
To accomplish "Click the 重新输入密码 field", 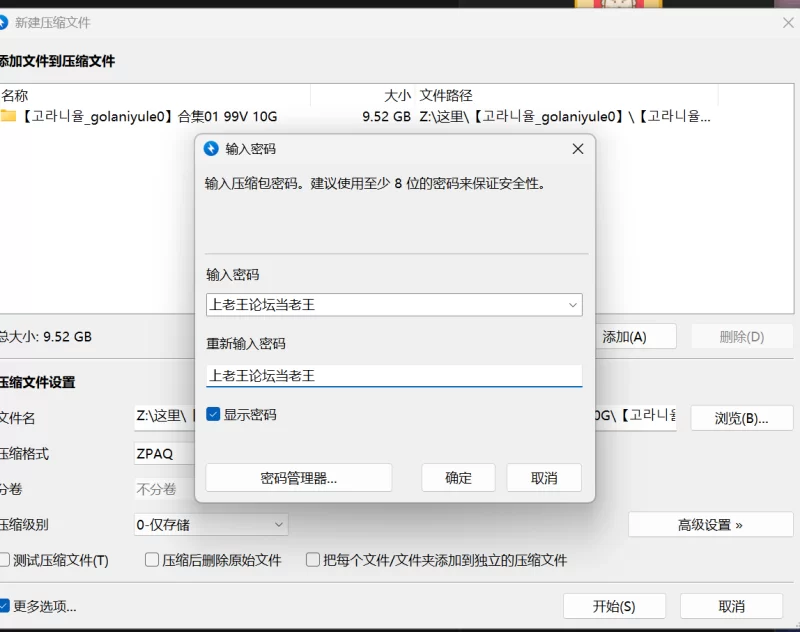I will 394,375.
